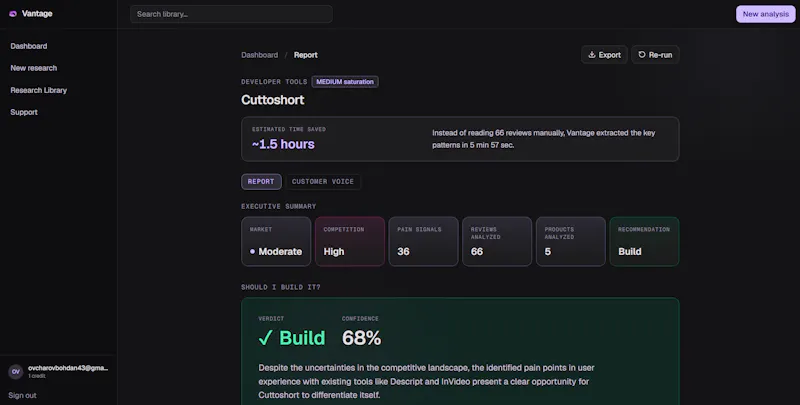Click the download icon on Export
The image size is (800, 405).
pyautogui.click(x=592, y=55)
